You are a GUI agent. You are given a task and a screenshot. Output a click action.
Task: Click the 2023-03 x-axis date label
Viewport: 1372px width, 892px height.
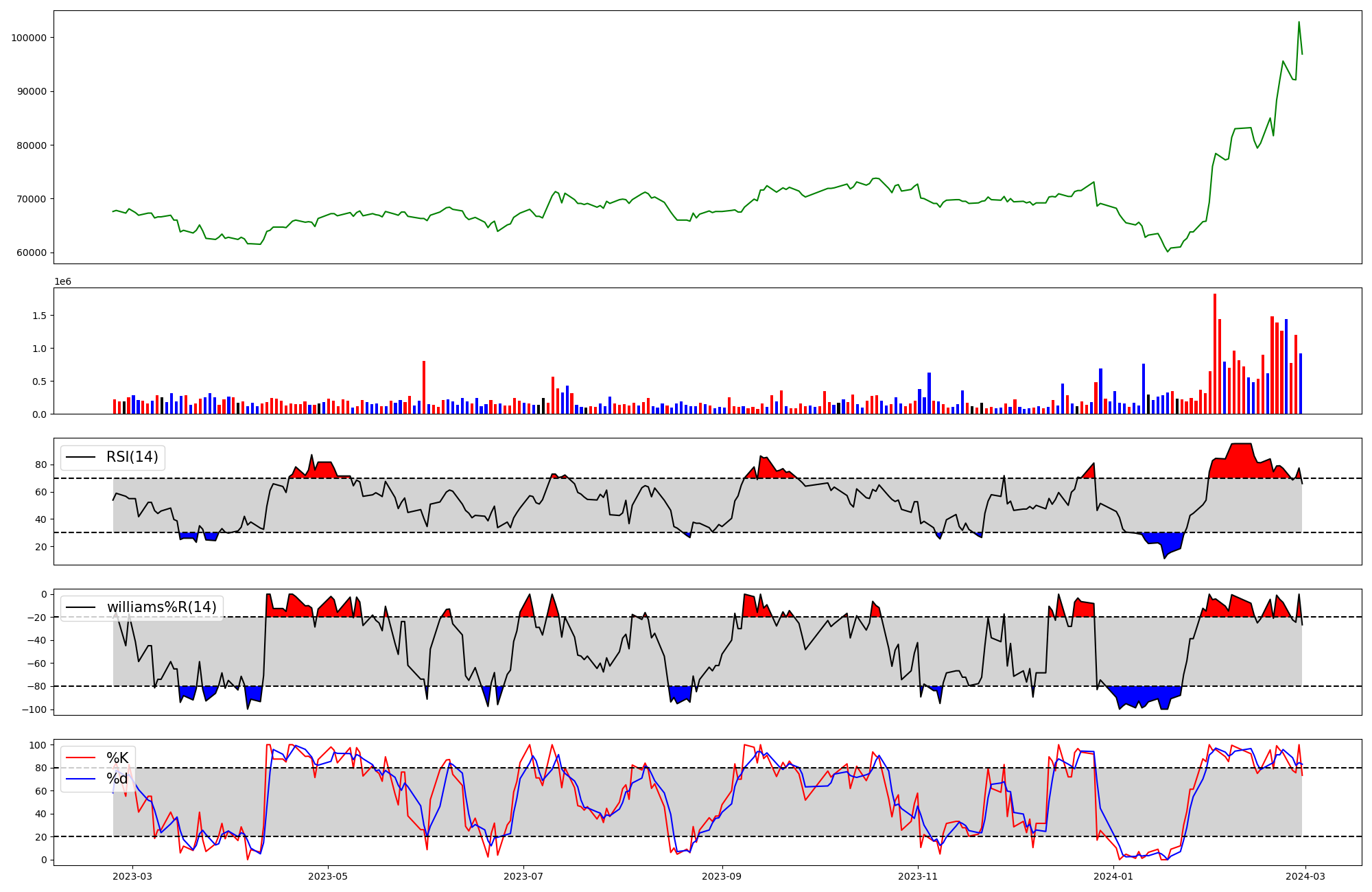pos(132,876)
